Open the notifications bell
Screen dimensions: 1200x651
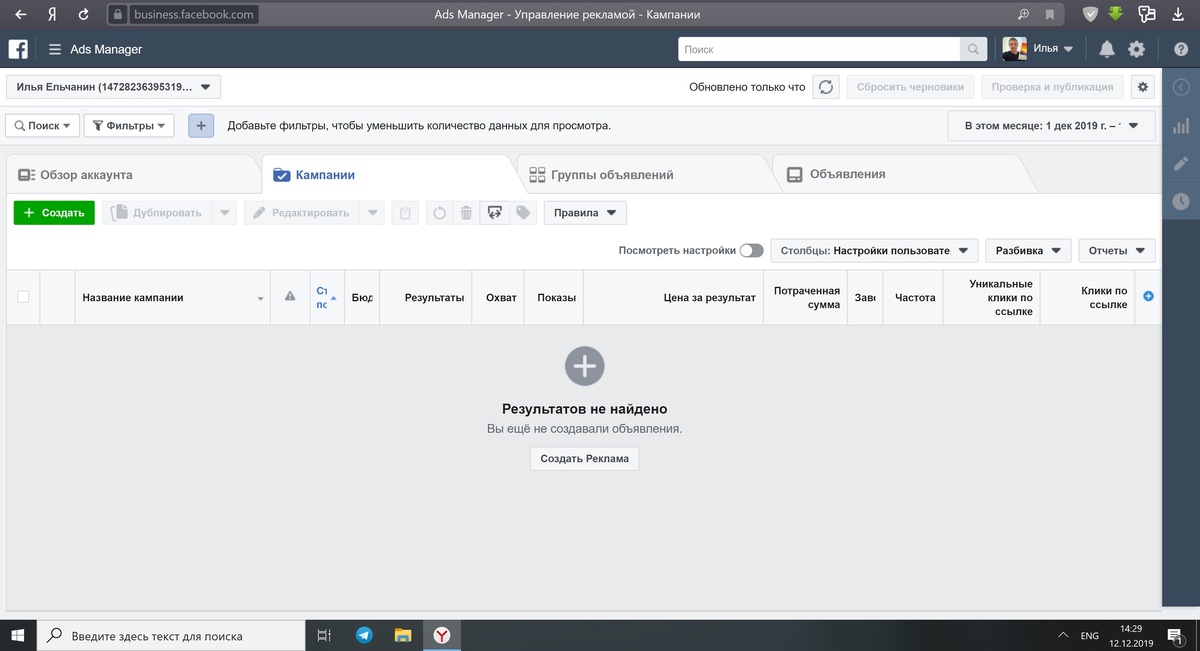coord(1107,49)
